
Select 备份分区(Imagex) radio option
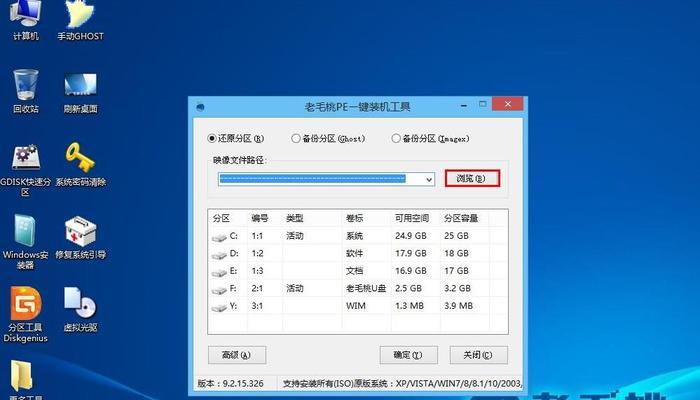396,138
